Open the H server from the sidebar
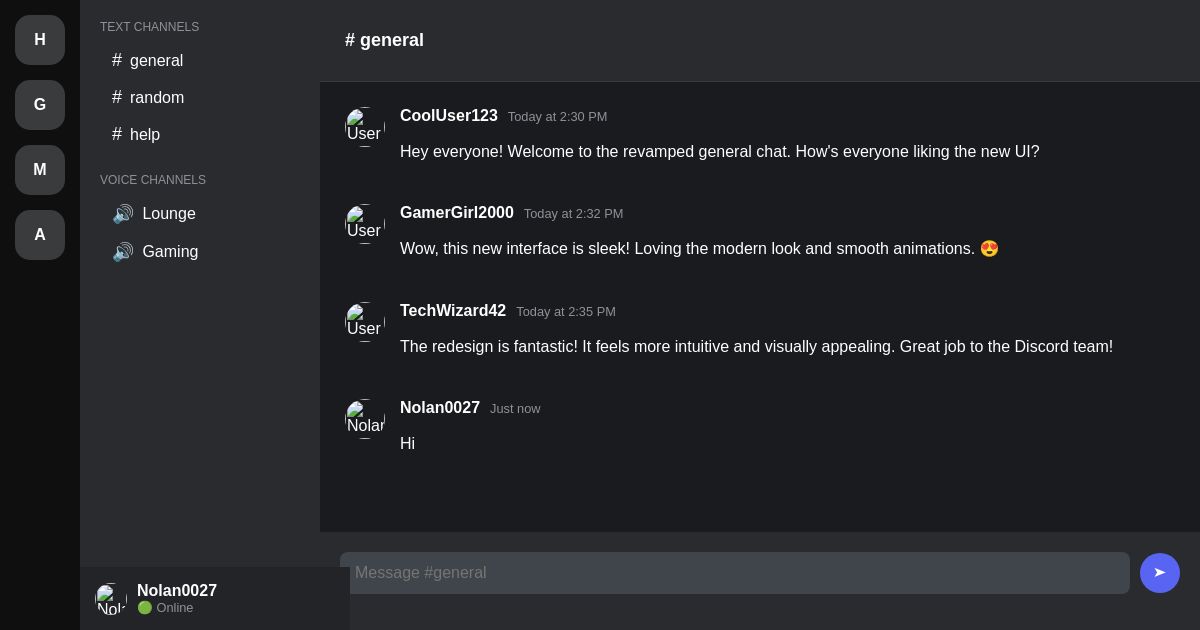Image resolution: width=1200 pixels, height=630 pixels. coord(40,40)
